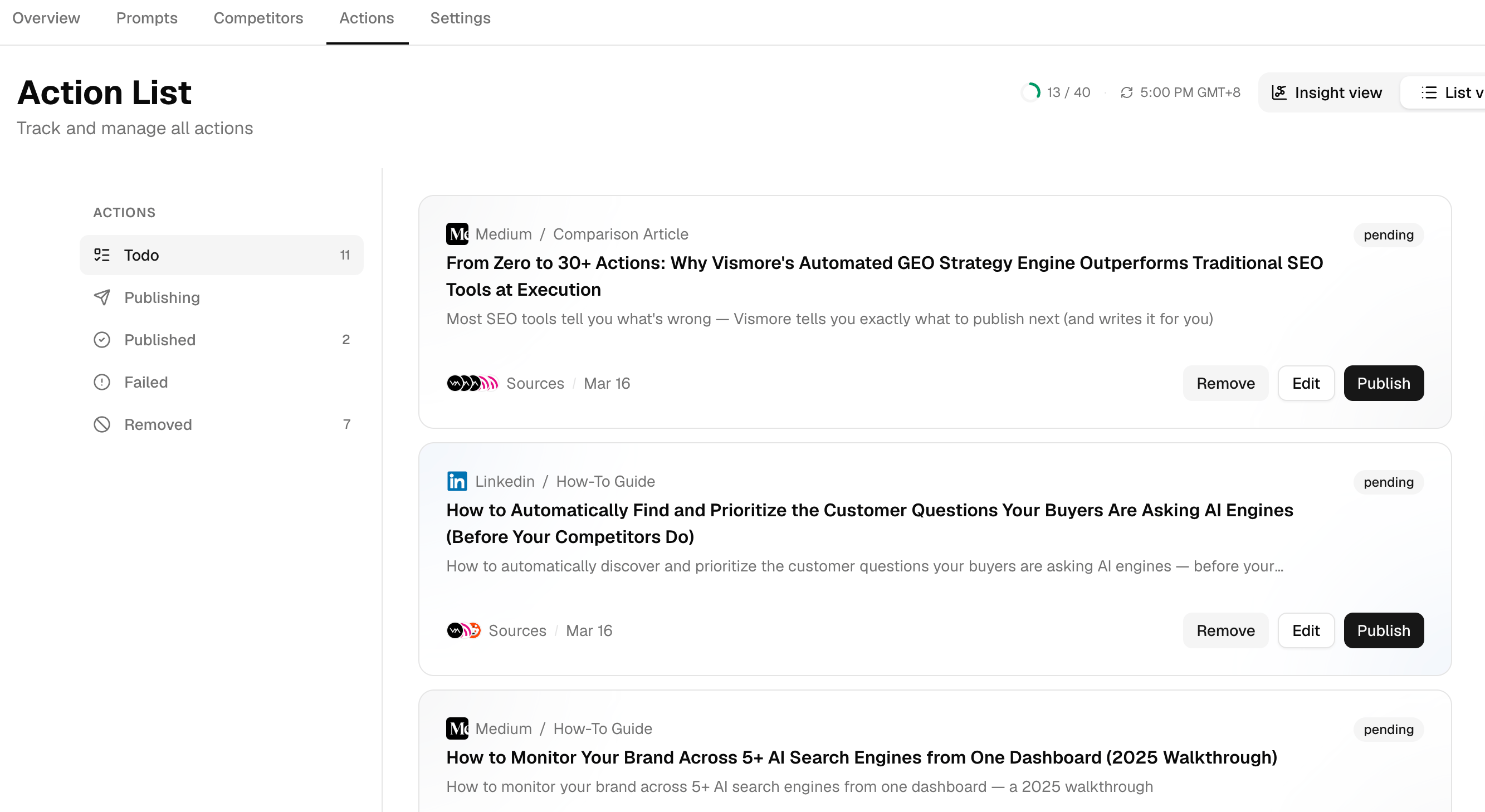Click the source icons on the LinkedIn card
The height and width of the screenshot is (812, 1485).
coord(463,630)
